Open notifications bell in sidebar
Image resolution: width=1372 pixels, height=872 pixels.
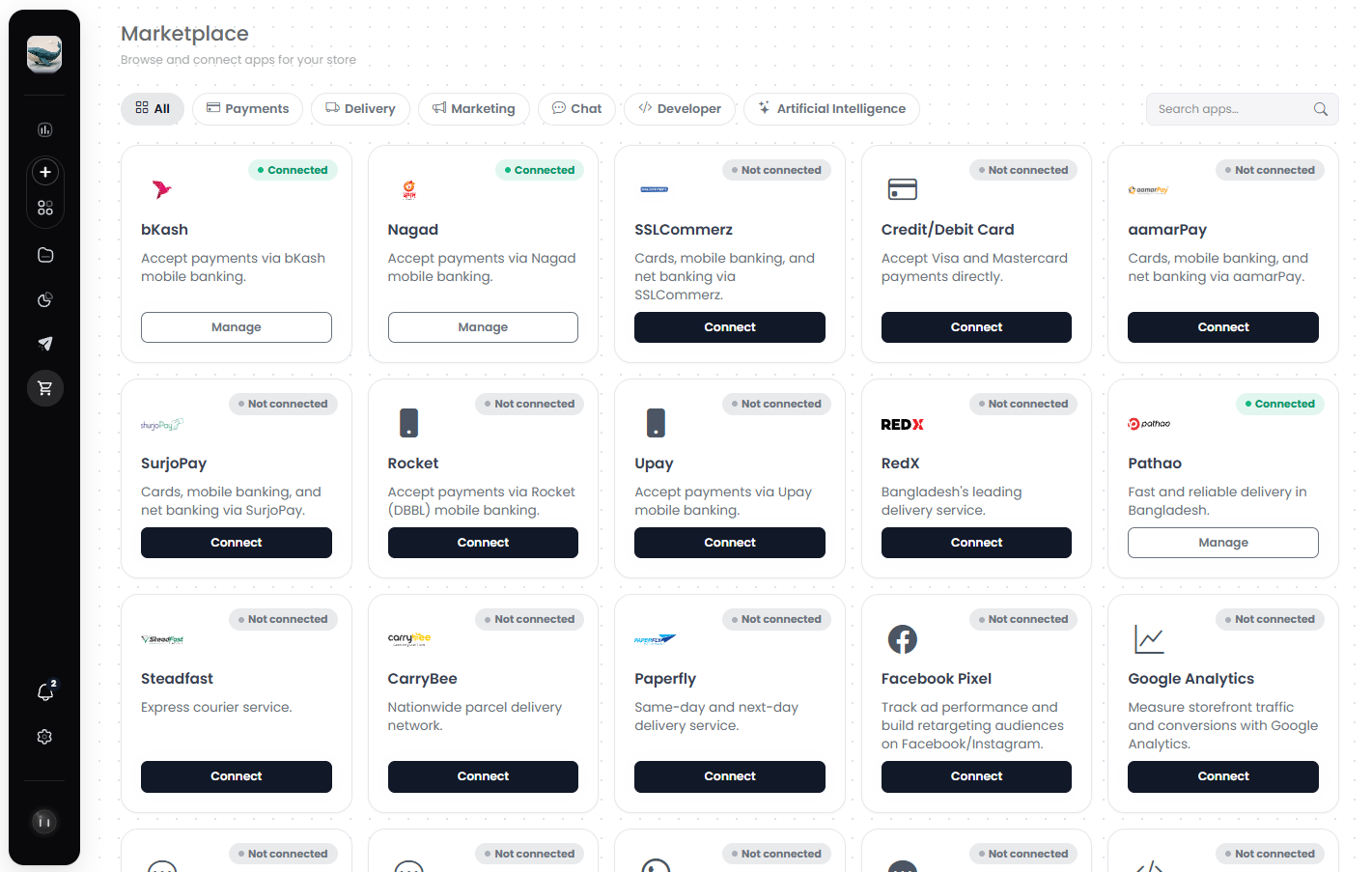pyautogui.click(x=44, y=691)
